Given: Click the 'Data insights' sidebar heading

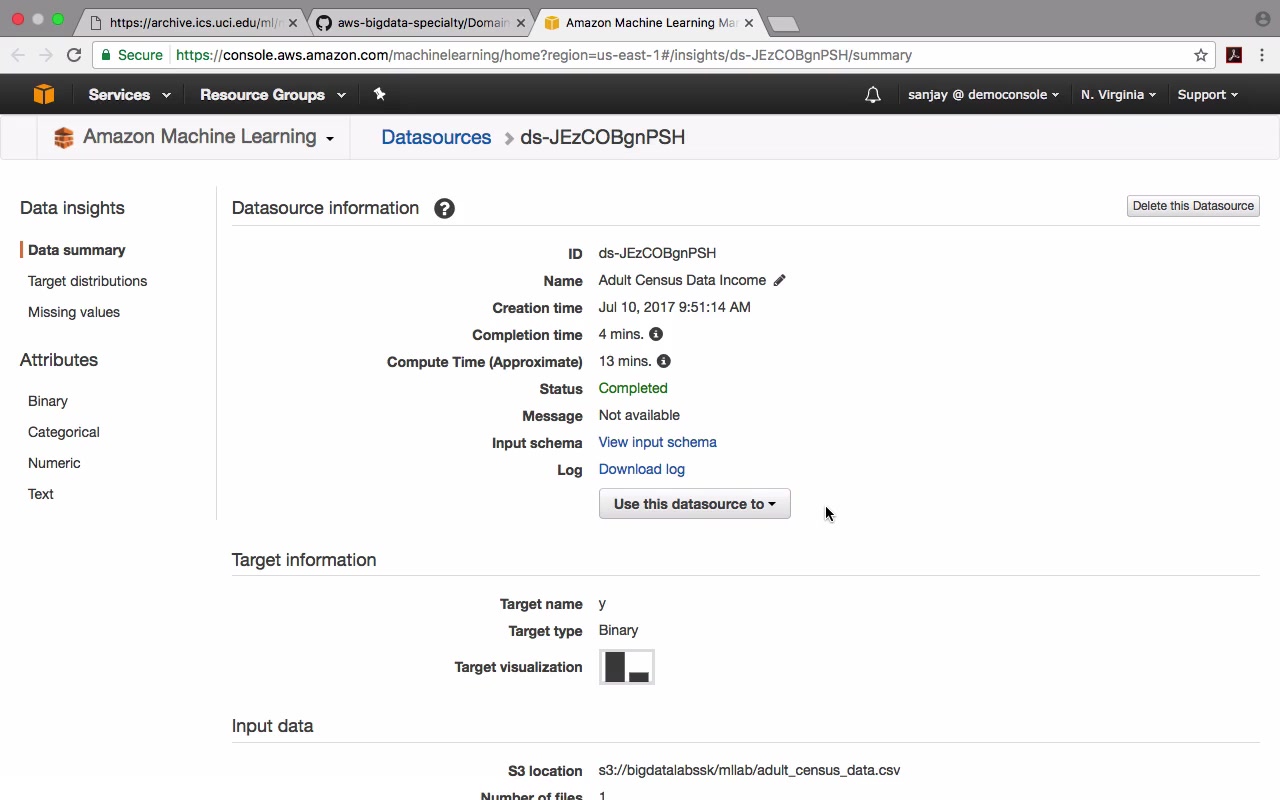Looking at the screenshot, I should click(x=72, y=208).
